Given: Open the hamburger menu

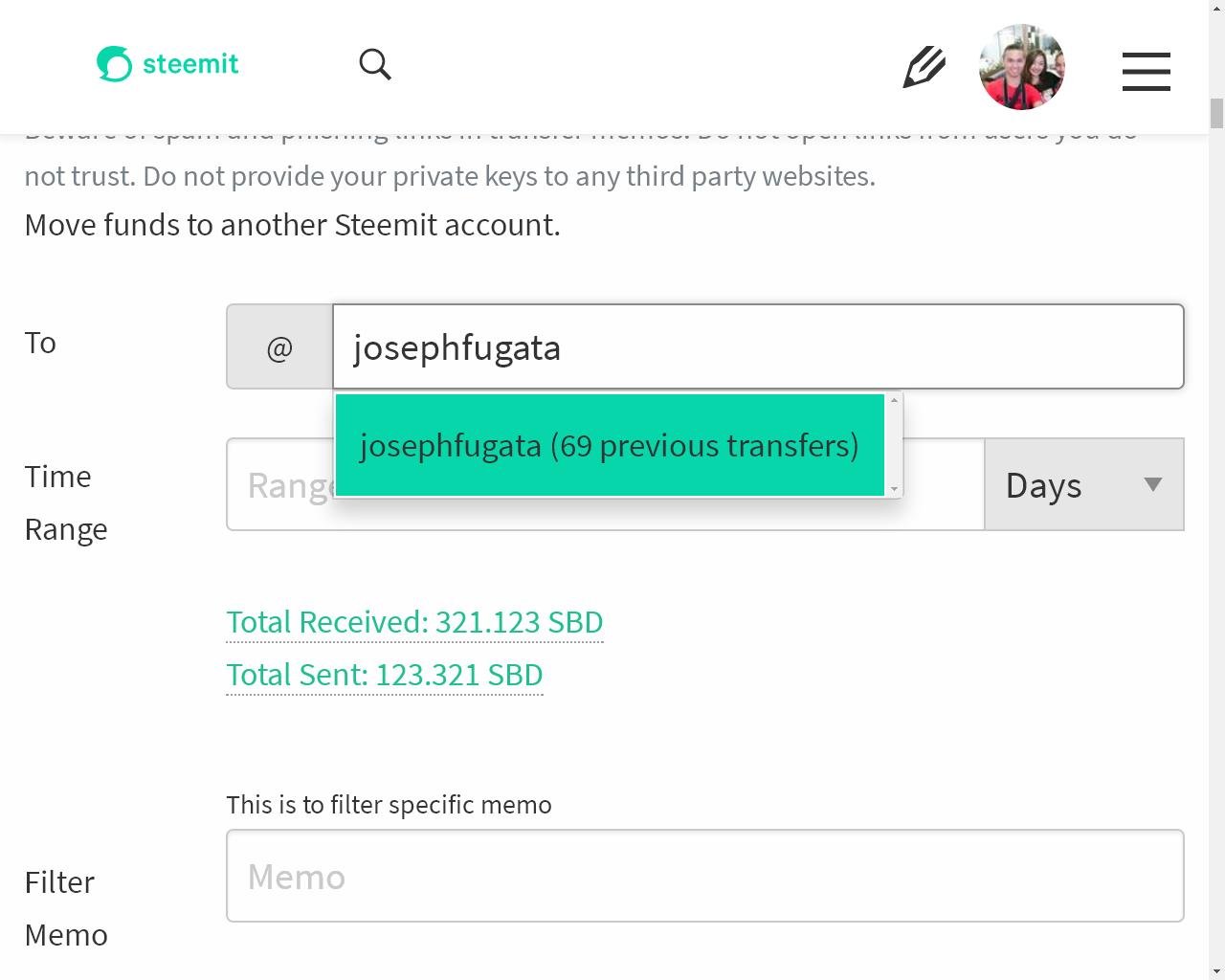Looking at the screenshot, I should pyautogui.click(x=1146, y=71).
